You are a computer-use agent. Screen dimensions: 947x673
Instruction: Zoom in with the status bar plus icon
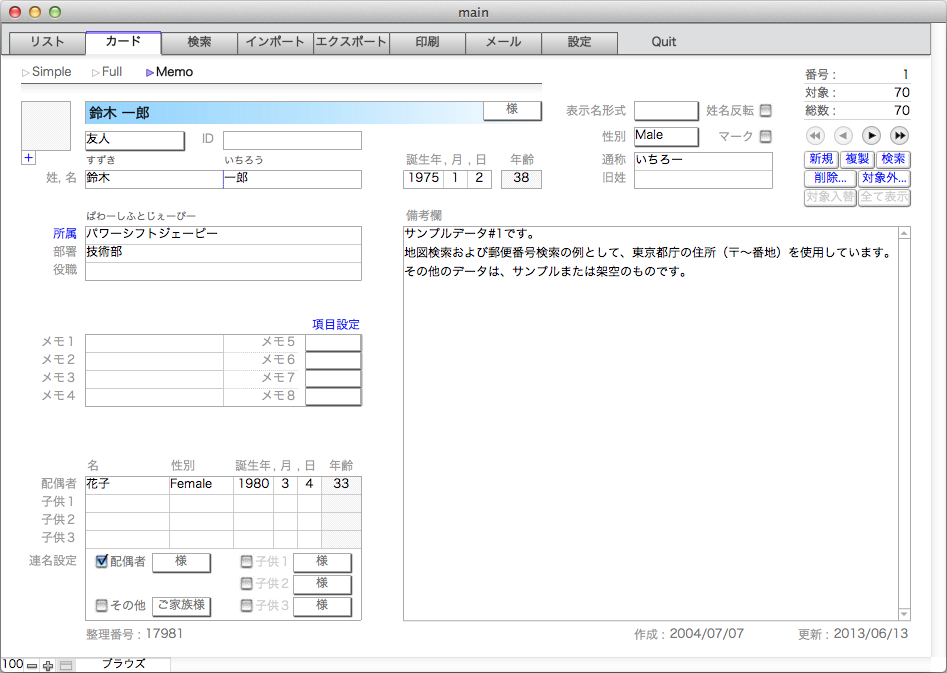48,665
